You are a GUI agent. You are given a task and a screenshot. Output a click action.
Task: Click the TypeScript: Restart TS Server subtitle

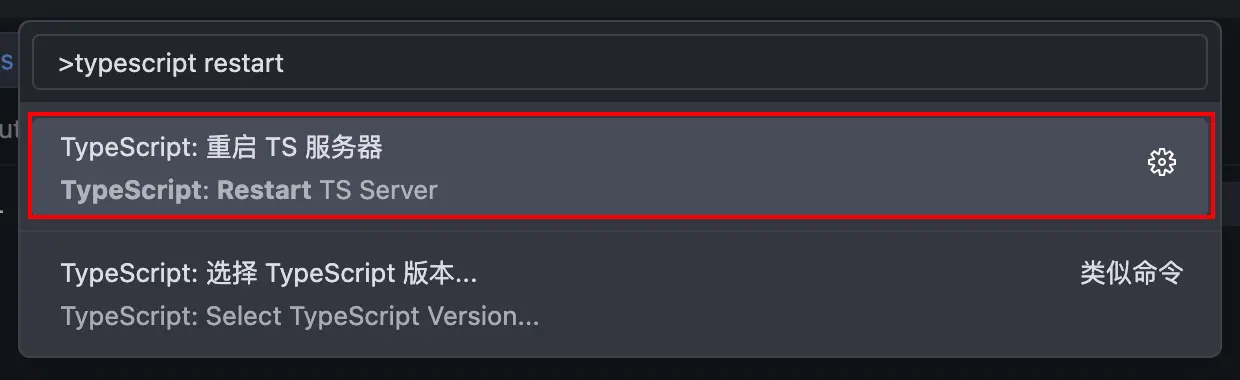pos(249,190)
